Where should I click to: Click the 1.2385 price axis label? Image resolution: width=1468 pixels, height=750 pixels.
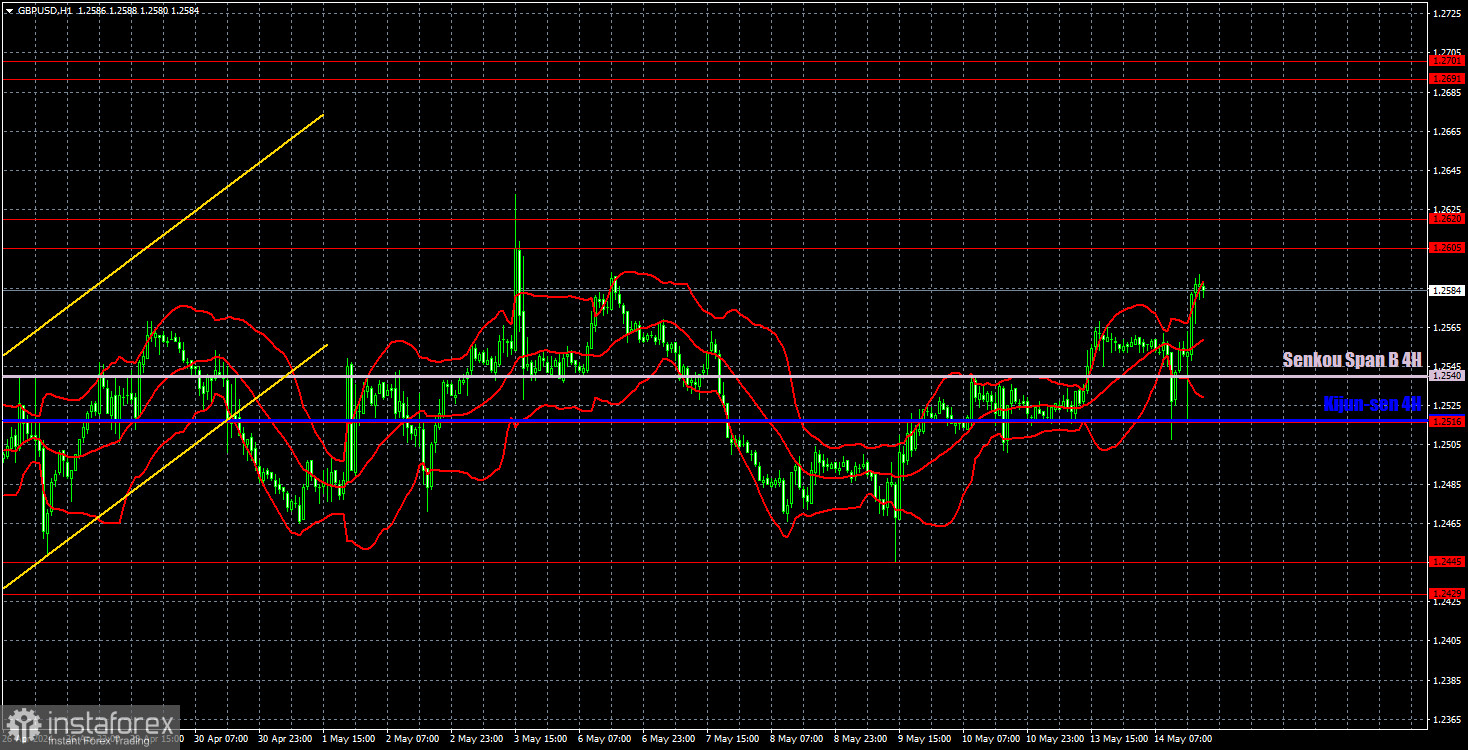click(1447, 680)
